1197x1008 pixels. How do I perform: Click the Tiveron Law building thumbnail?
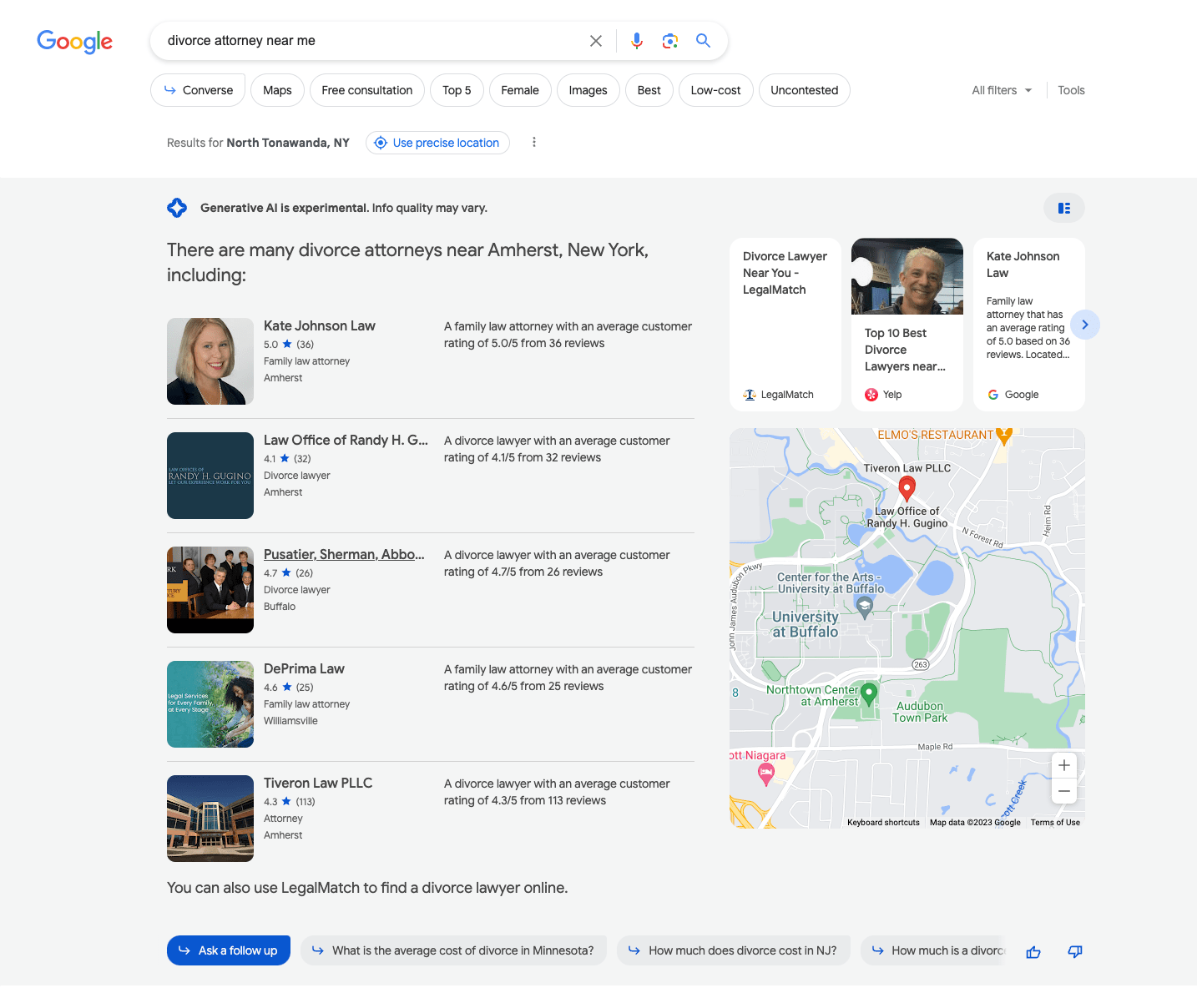pyautogui.click(x=210, y=819)
